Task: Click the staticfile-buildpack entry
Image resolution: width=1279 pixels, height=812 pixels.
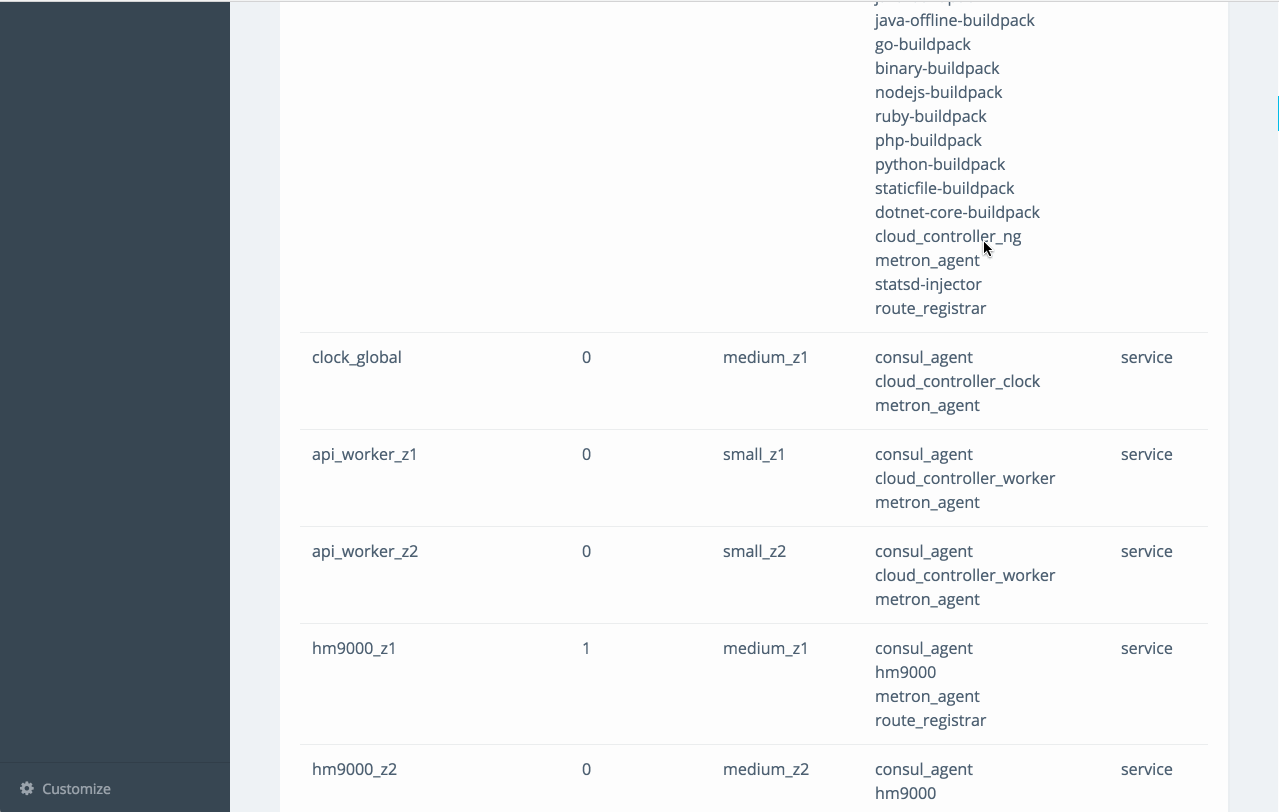Action: point(945,189)
